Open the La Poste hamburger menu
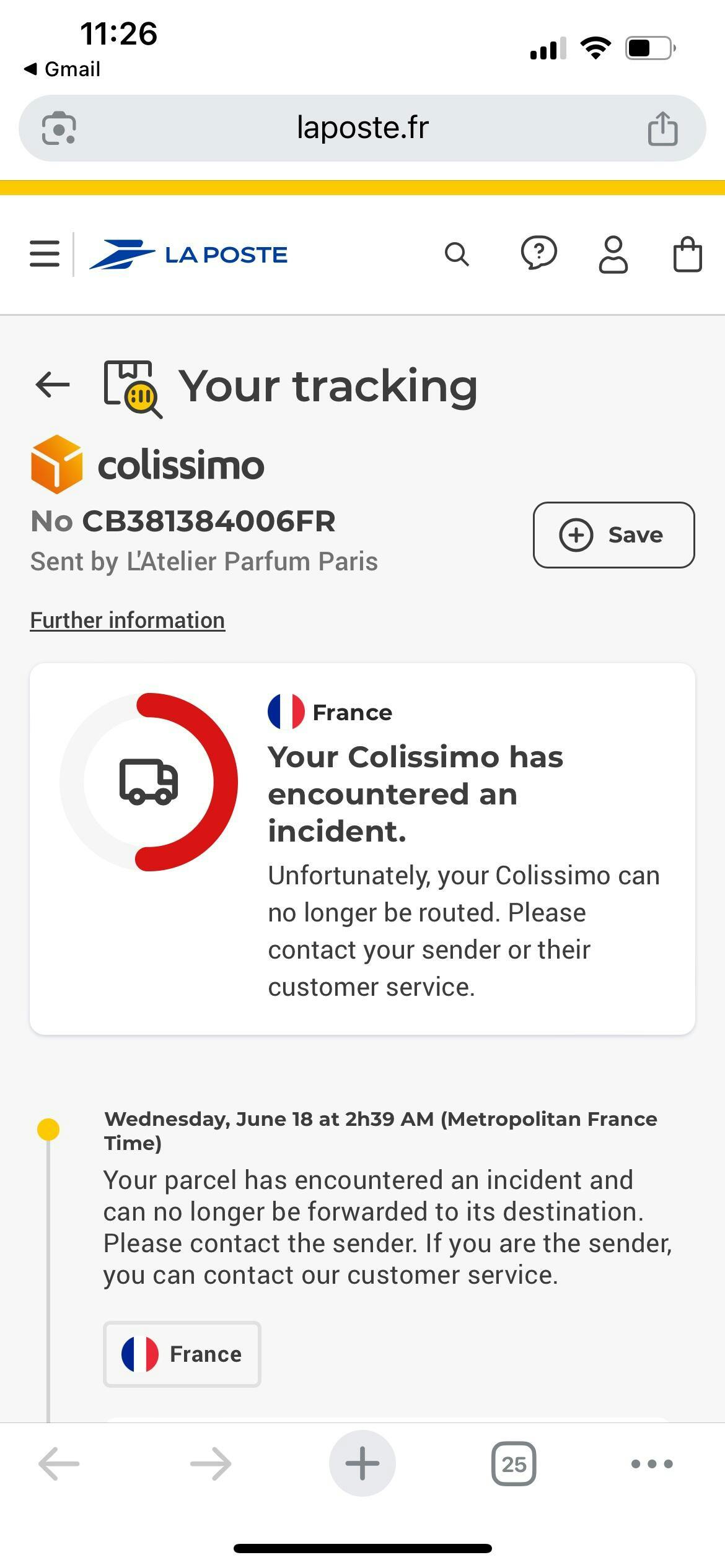This screenshot has width=725, height=1568. [x=45, y=254]
